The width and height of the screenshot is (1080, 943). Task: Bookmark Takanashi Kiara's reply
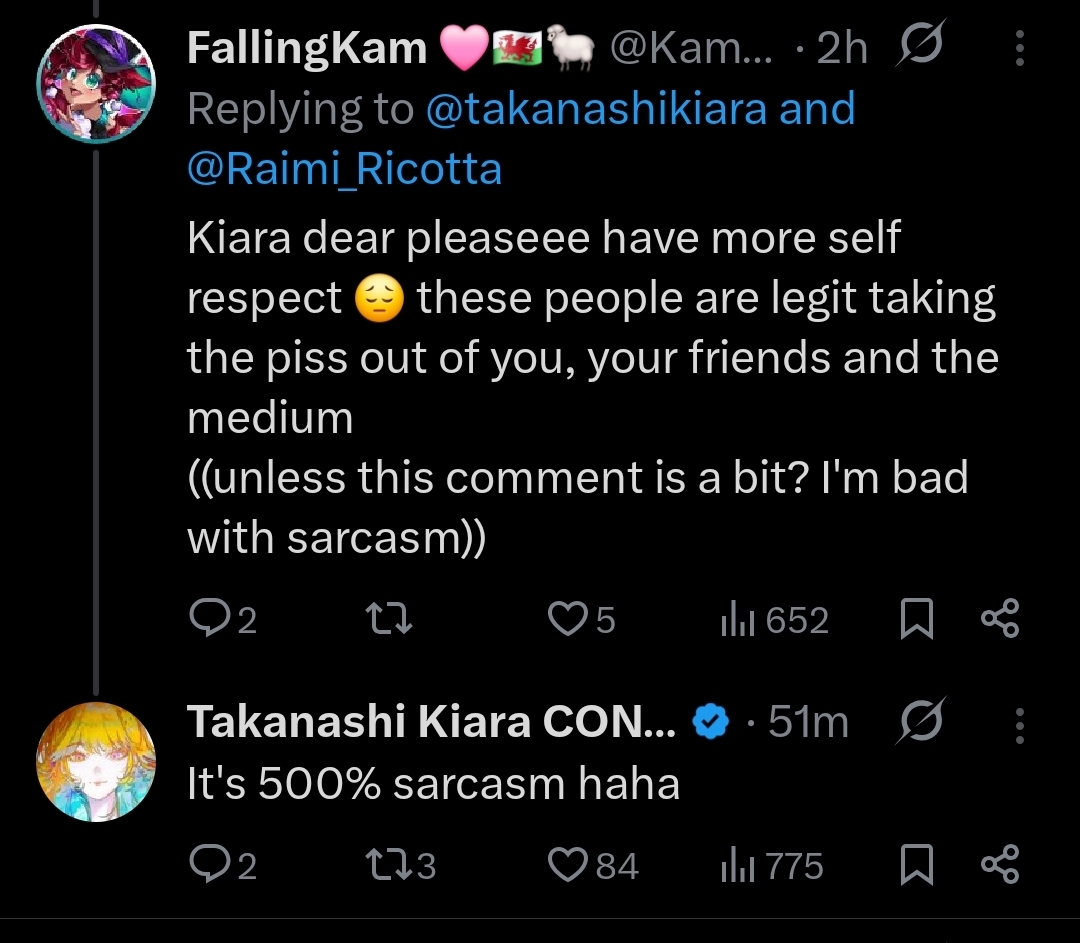[x=916, y=864]
